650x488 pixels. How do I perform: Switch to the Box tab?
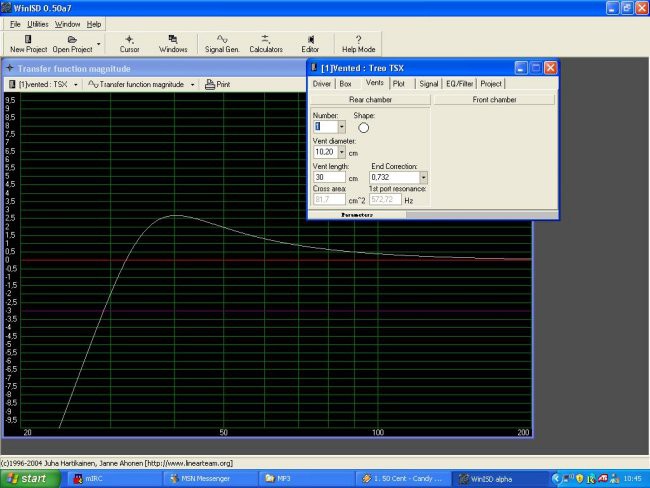point(345,84)
